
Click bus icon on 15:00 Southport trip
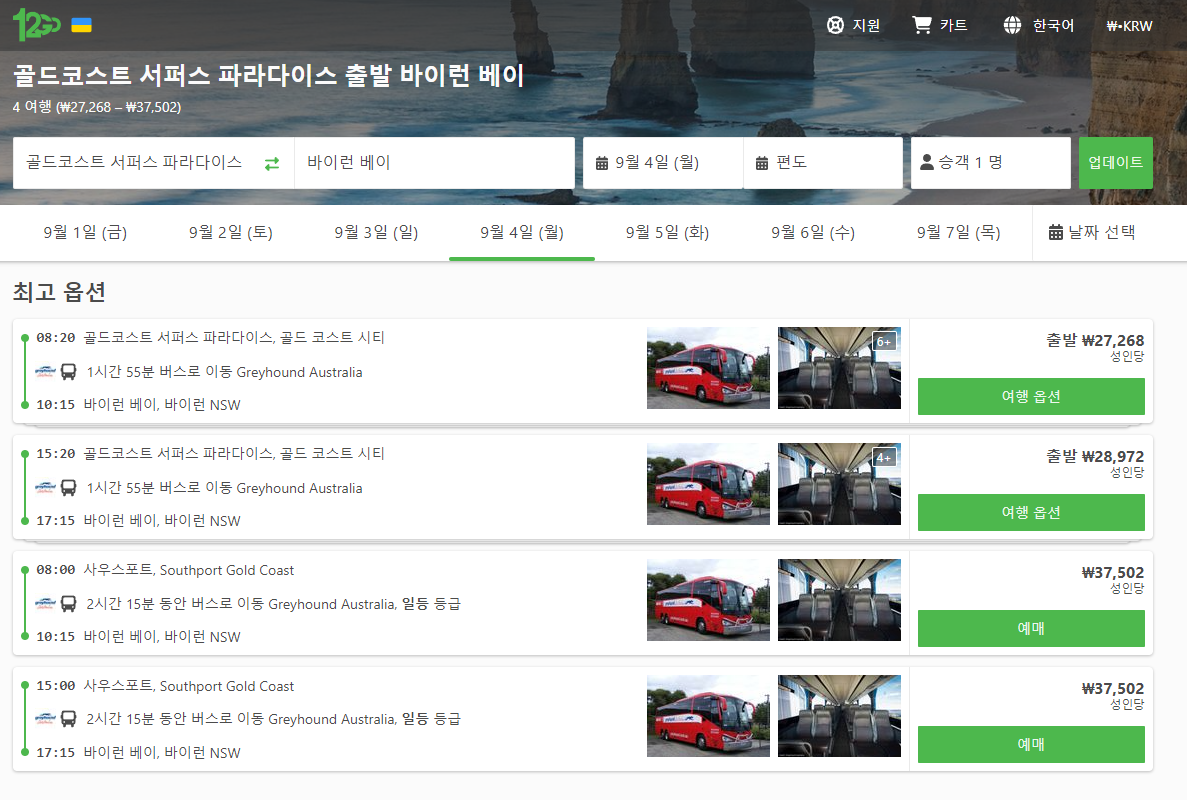[68, 719]
